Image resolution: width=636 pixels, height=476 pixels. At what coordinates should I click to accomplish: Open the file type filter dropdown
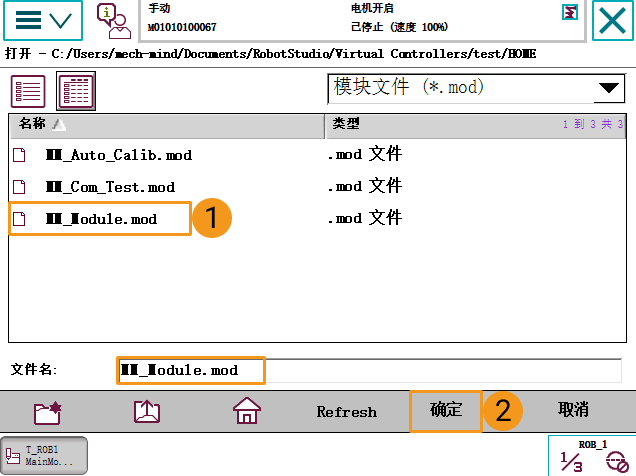point(476,88)
